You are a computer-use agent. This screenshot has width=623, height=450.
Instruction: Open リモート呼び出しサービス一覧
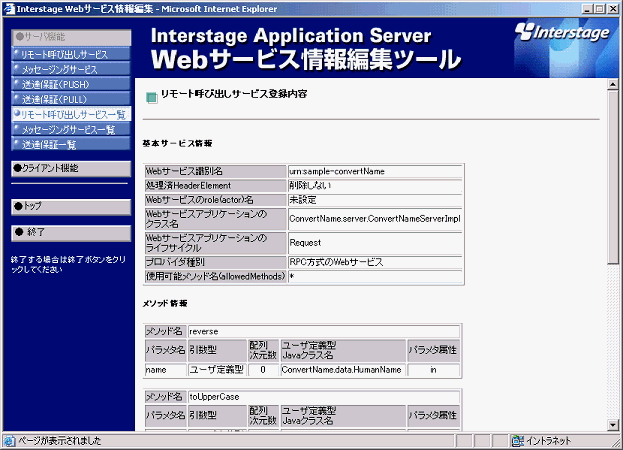71,114
